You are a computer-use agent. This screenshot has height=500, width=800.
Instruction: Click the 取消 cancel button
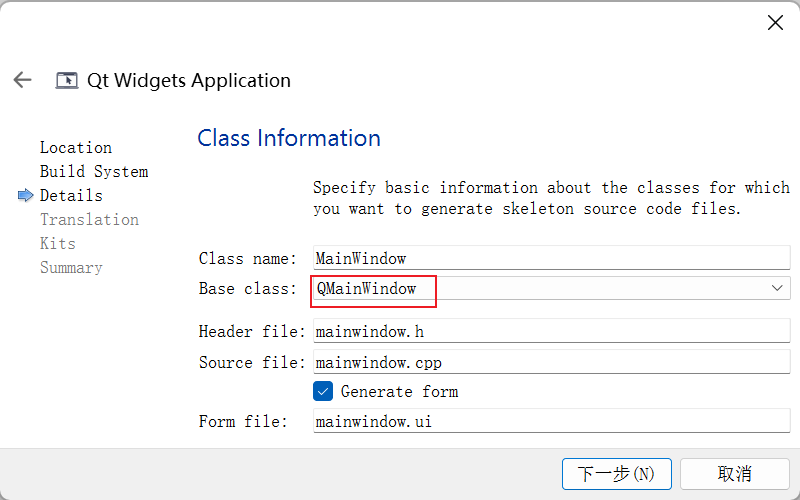coord(735,474)
